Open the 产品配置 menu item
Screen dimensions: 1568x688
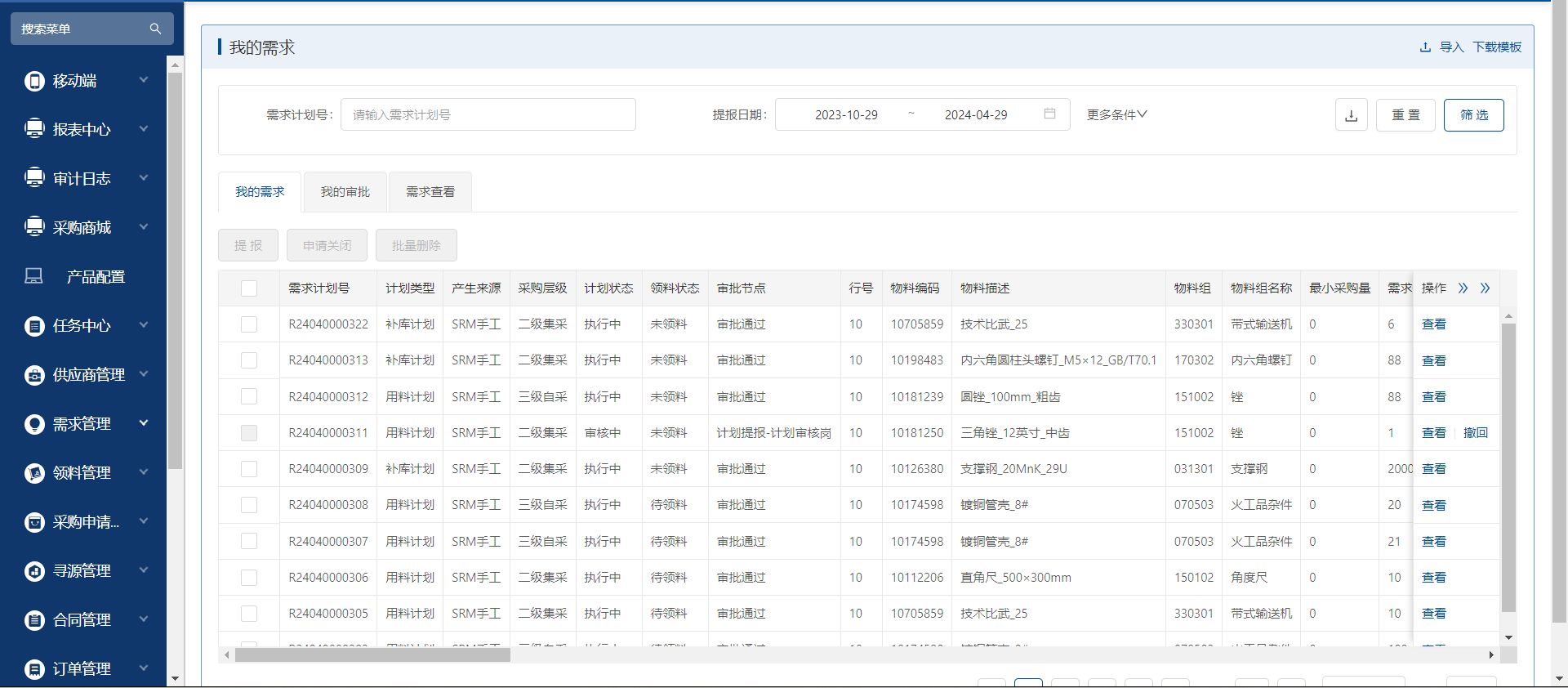click(83, 277)
